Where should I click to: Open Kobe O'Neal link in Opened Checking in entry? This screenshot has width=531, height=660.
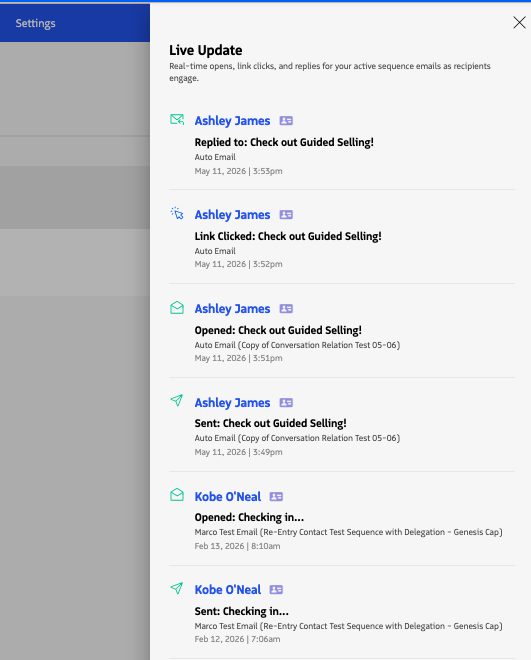click(x=228, y=497)
